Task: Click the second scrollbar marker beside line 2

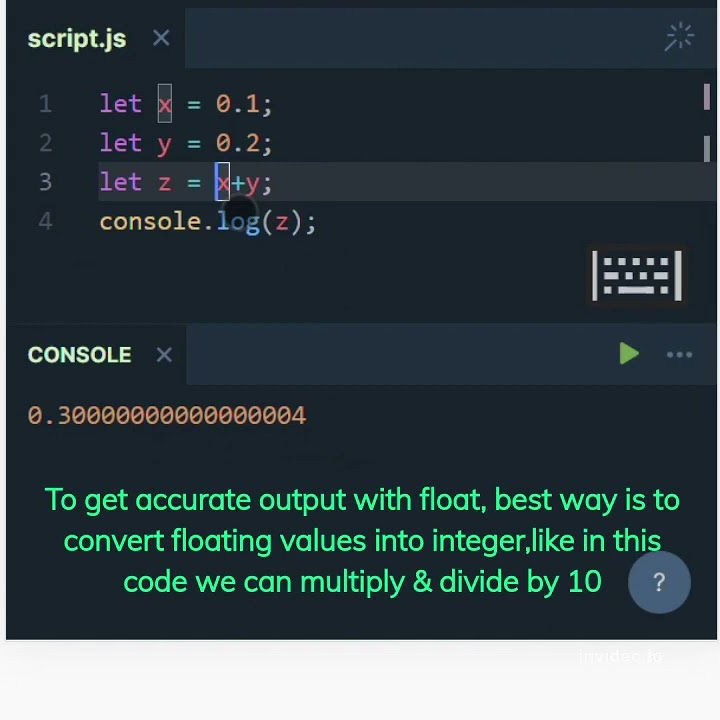Action: pos(706,148)
